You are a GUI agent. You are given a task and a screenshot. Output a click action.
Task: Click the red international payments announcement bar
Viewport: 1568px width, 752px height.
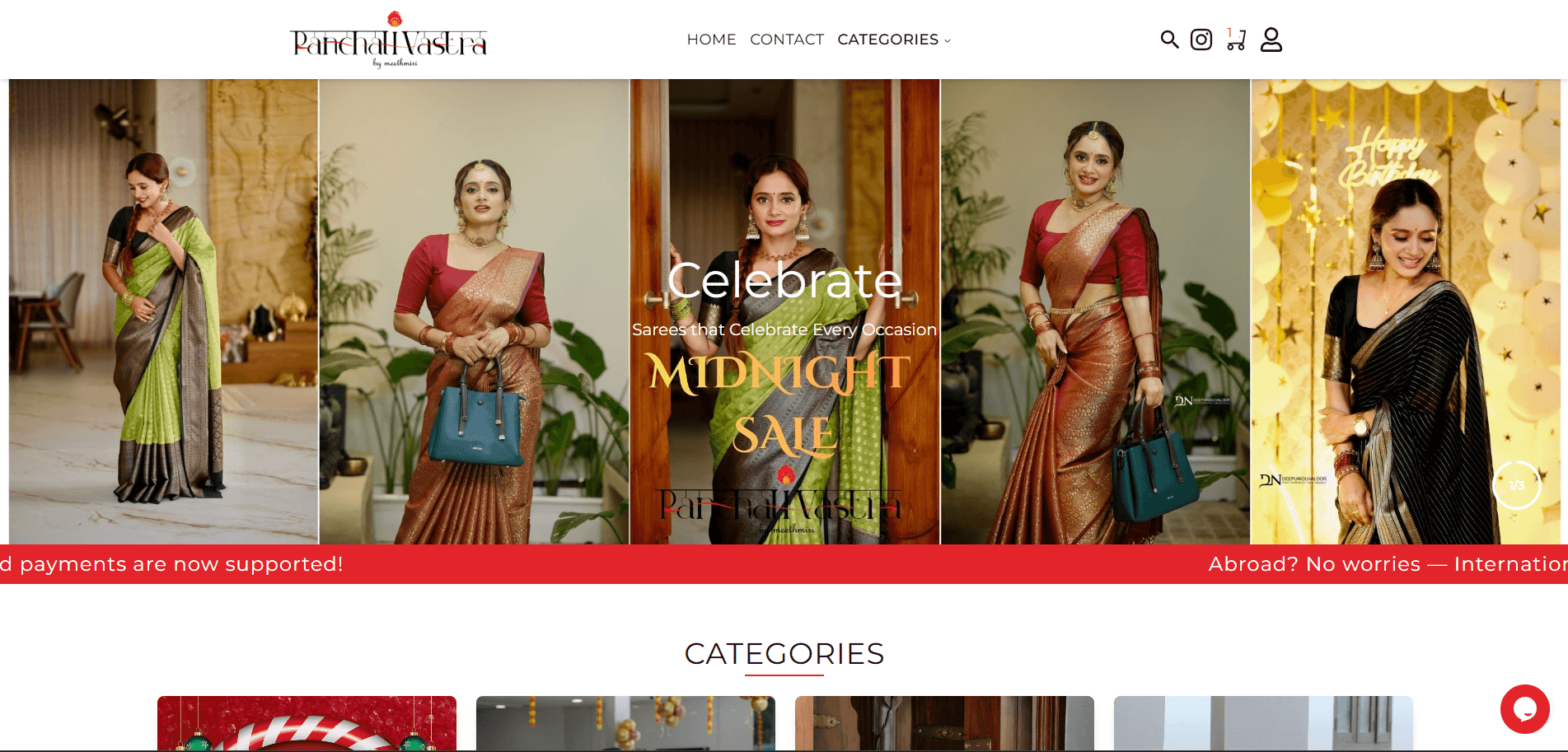(784, 564)
